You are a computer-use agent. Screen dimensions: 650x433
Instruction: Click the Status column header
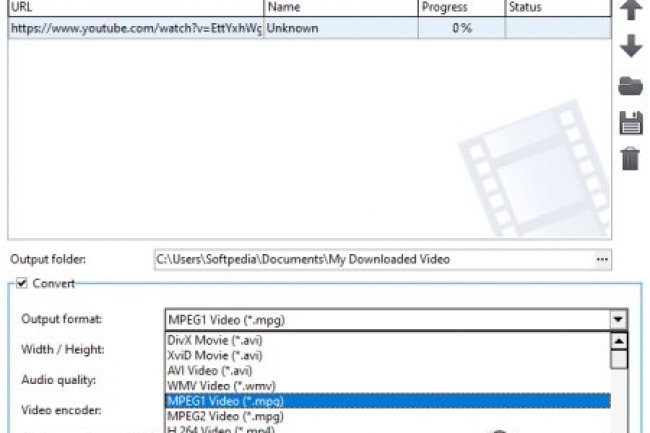pyautogui.click(x=555, y=8)
